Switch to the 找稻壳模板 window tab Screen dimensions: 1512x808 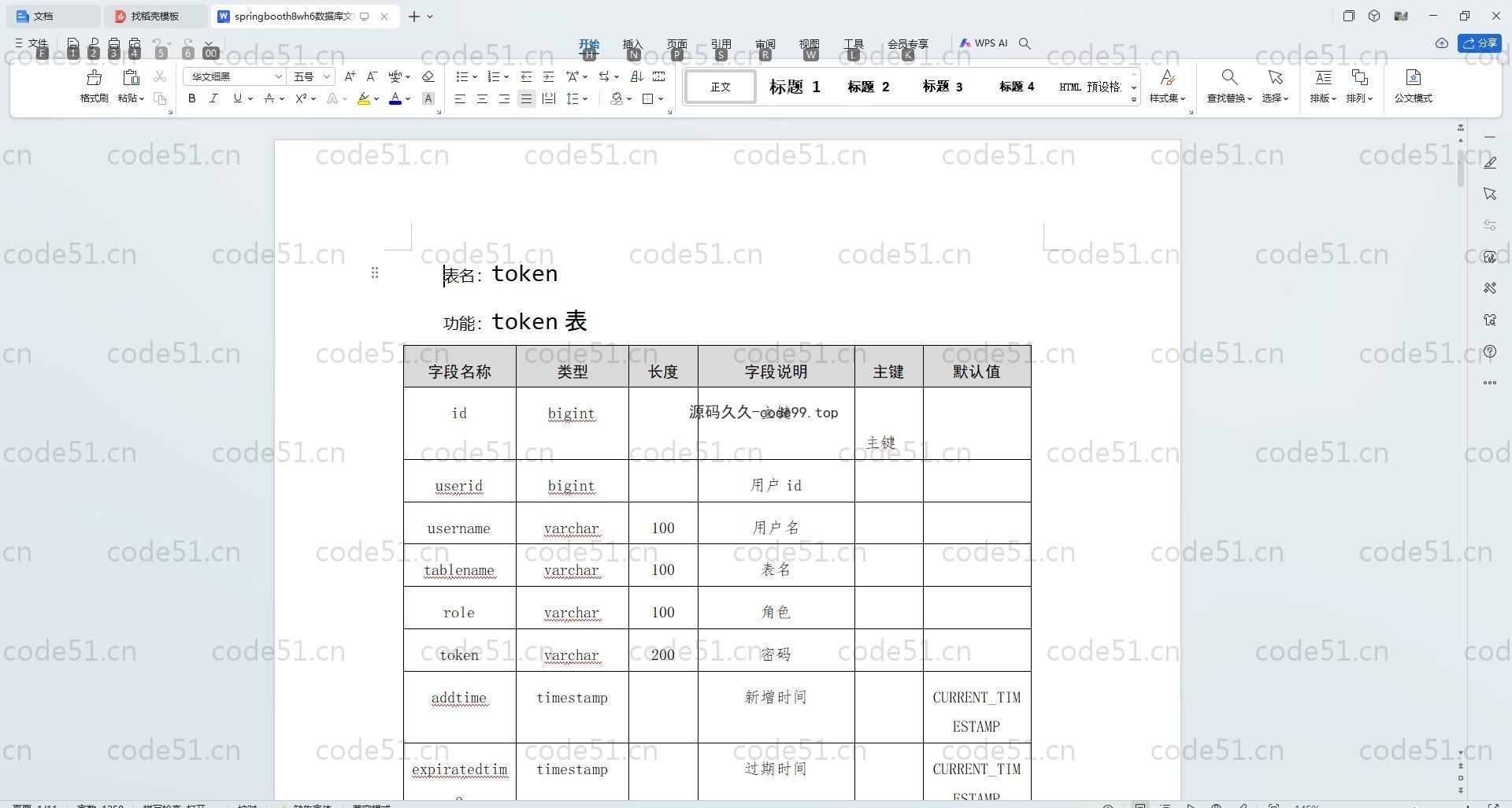155,16
